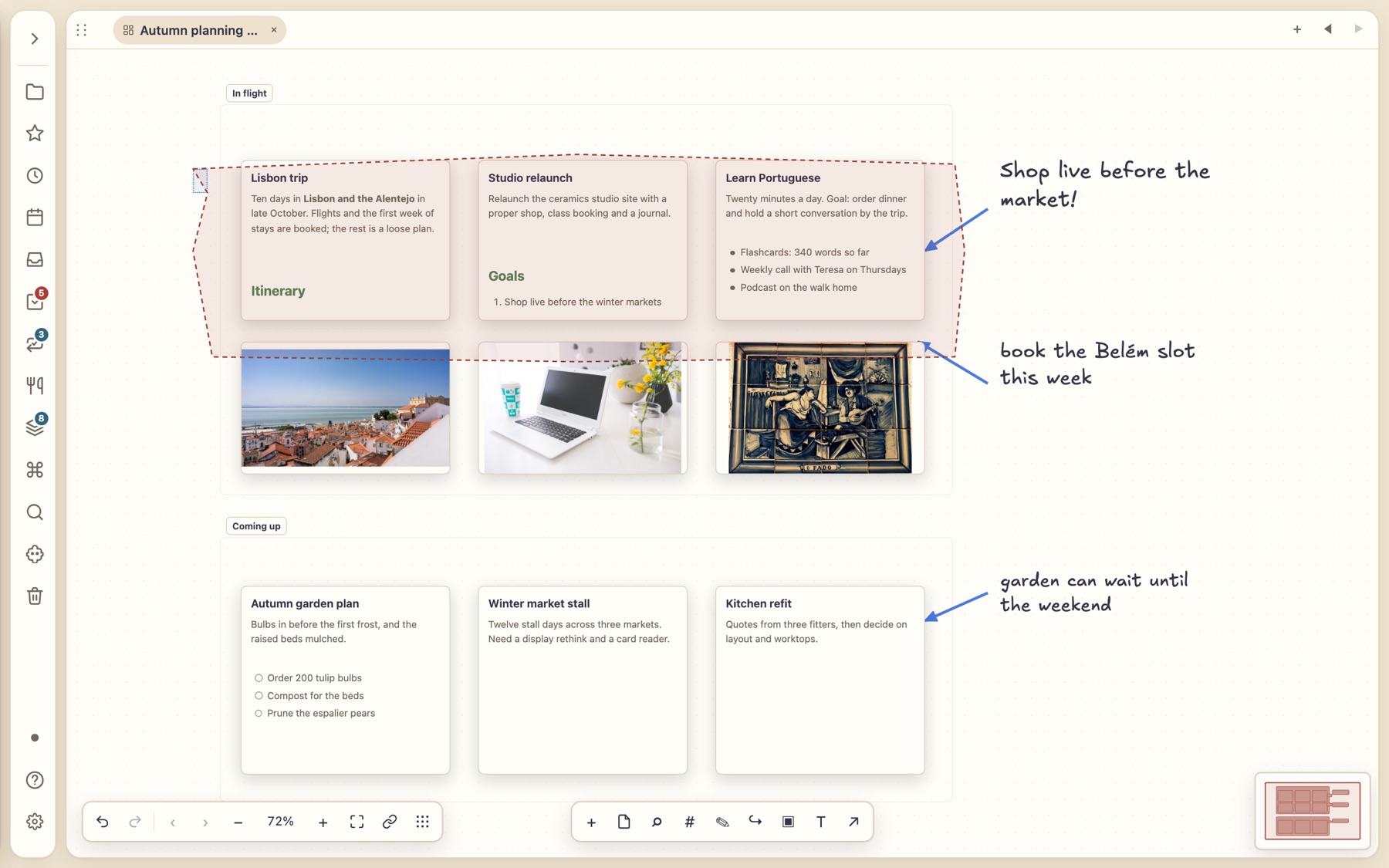Open the recent clock icon
Viewport: 1389px width, 868px height.
35,176
